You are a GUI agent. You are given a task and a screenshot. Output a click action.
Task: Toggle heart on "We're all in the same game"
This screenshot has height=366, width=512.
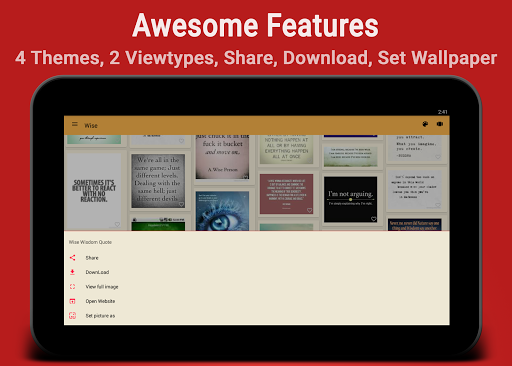(181, 204)
